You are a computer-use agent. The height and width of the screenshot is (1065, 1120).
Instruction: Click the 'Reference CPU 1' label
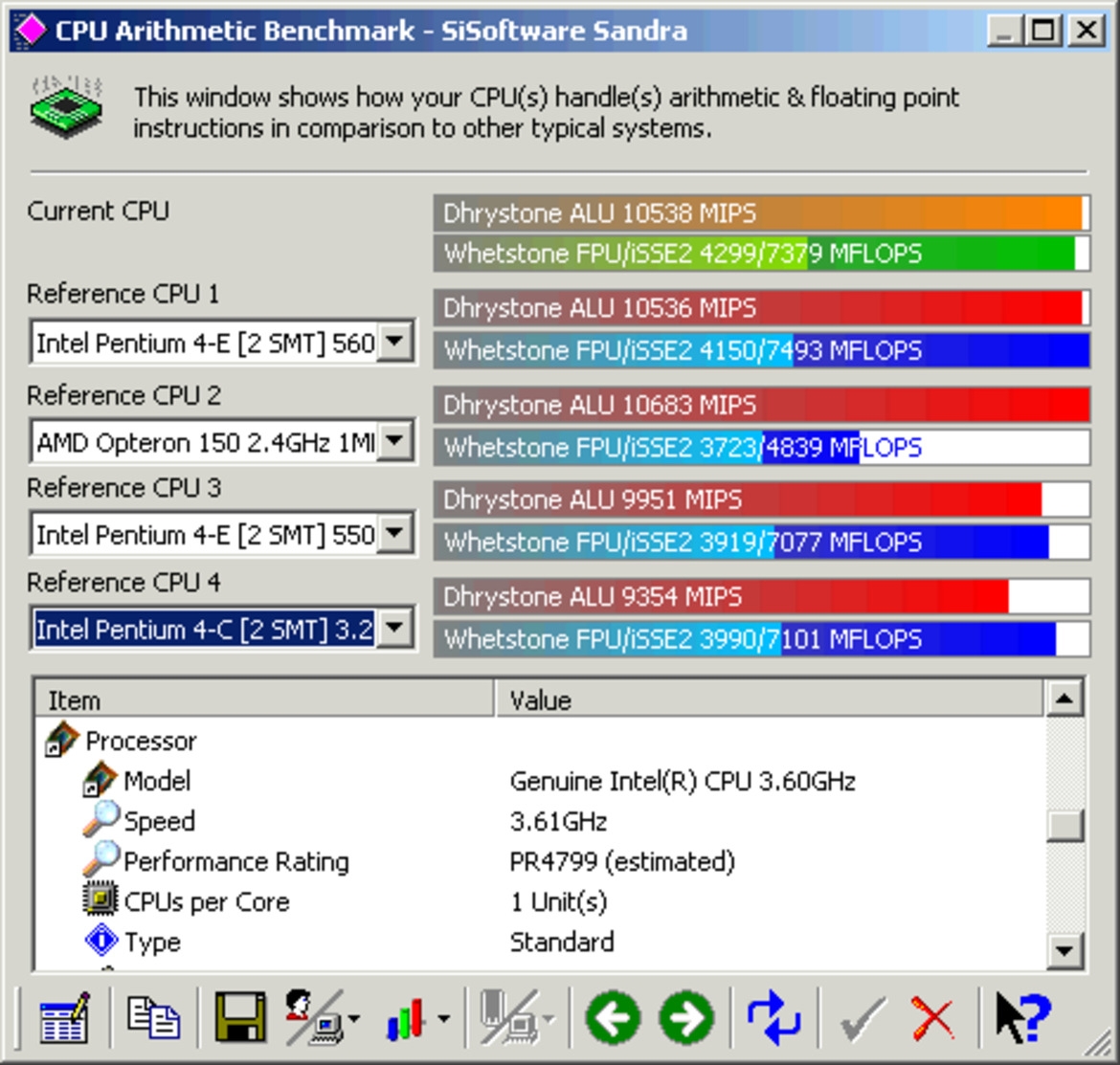point(123,294)
